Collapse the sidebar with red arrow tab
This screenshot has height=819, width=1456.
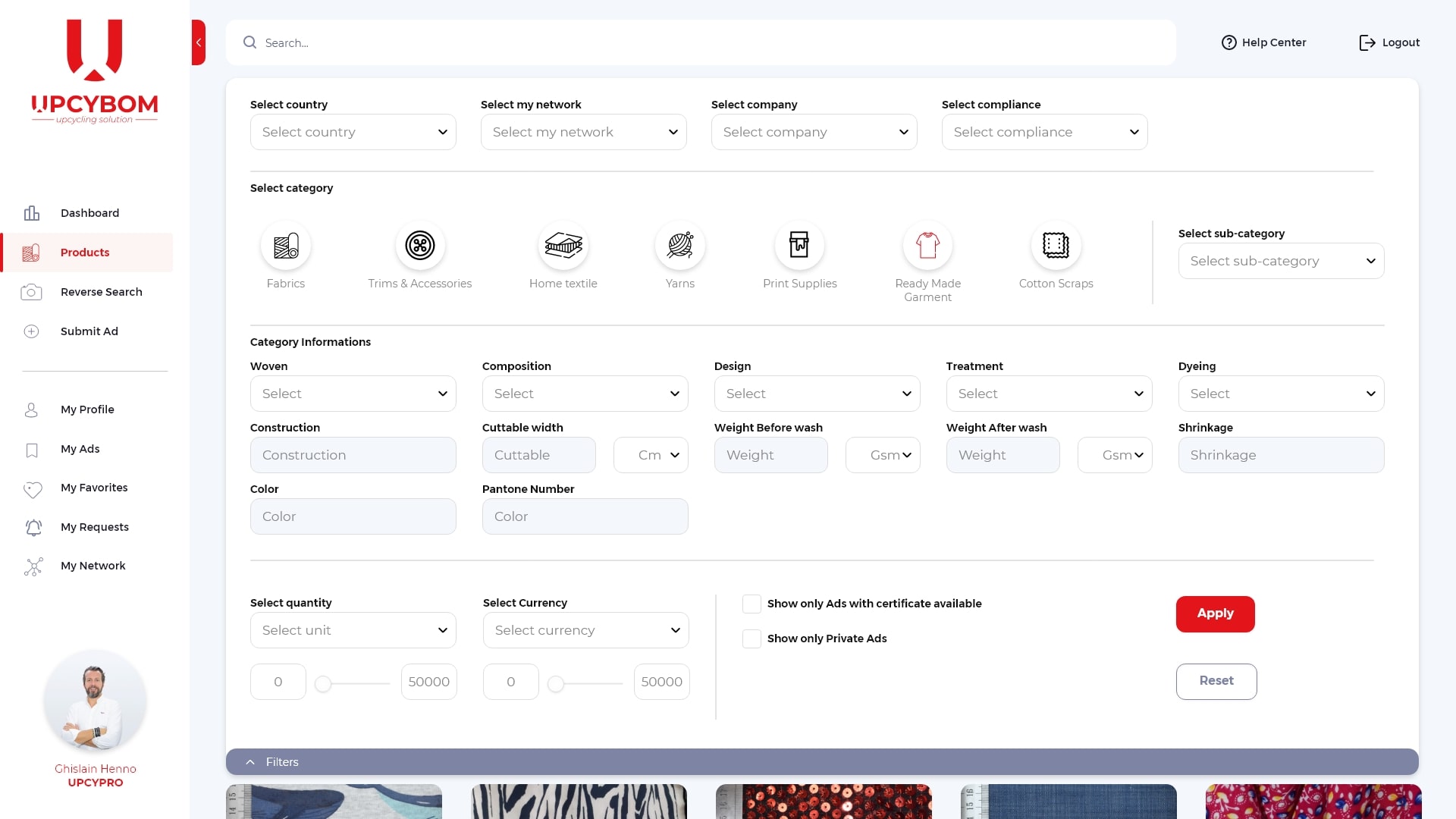click(199, 42)
